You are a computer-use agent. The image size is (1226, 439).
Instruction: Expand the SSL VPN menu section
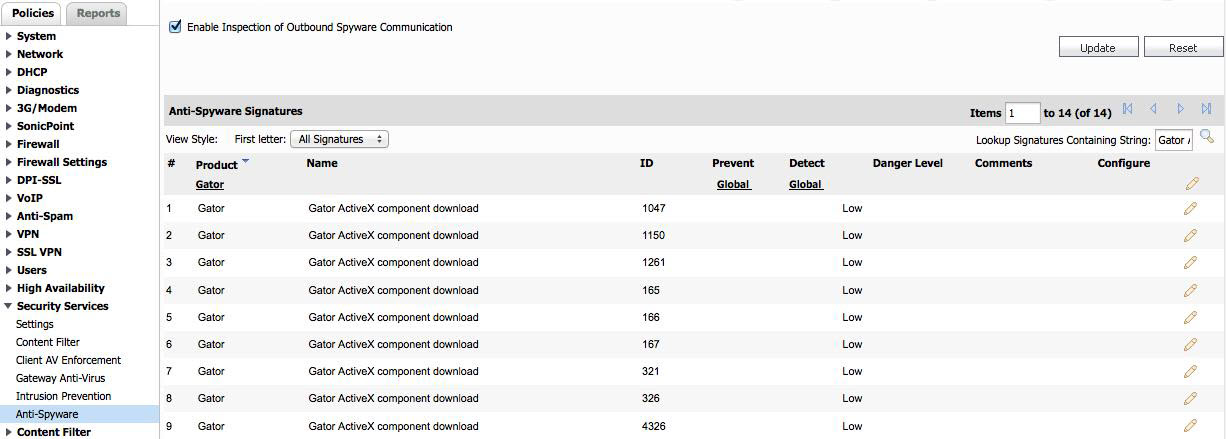(x=39, y=252)
